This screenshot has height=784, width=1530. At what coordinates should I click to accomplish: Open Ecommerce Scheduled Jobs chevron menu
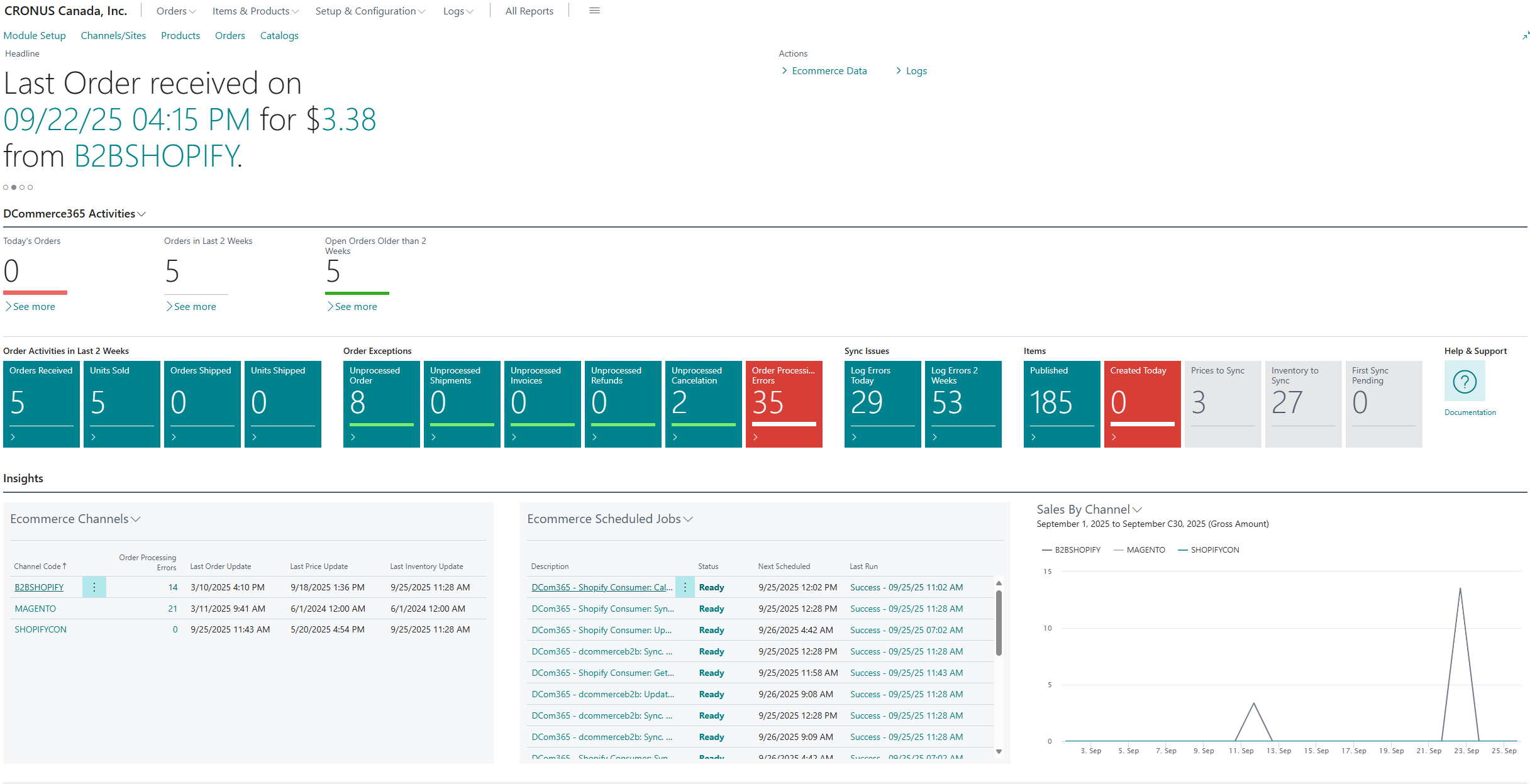point(688,519)
